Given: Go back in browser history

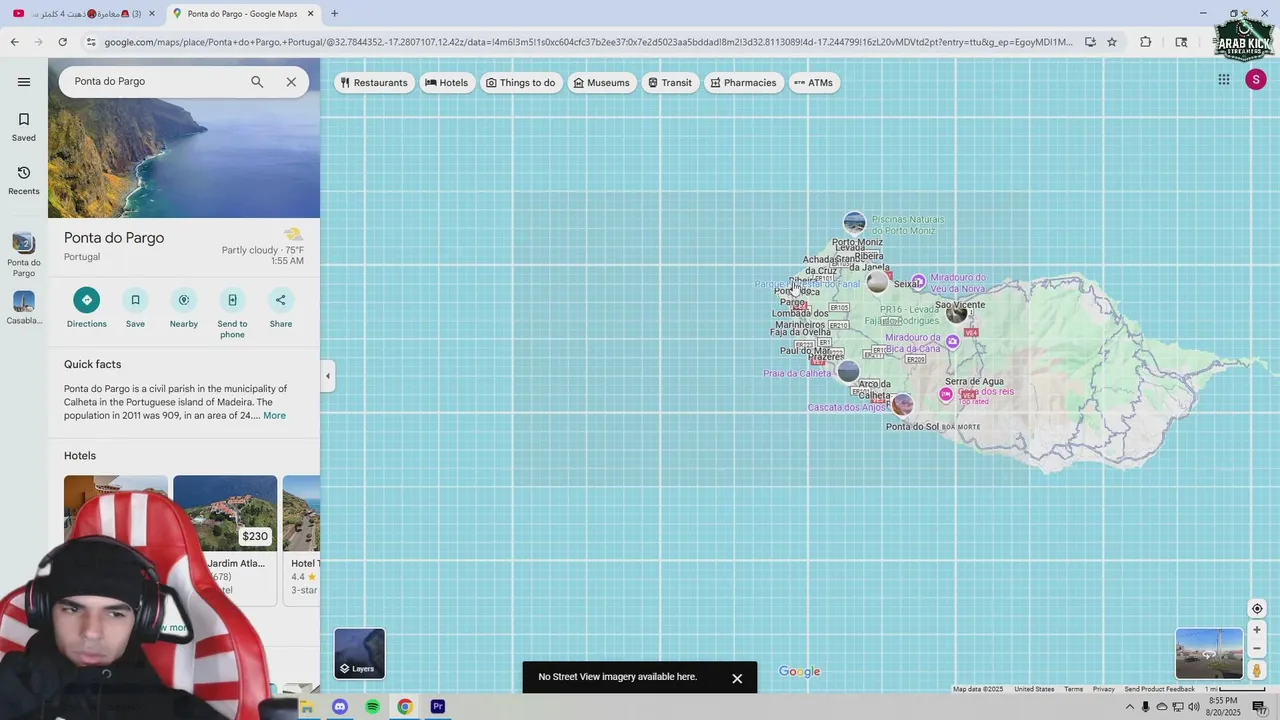Looking at the screenshot, I should click(14, 42).
